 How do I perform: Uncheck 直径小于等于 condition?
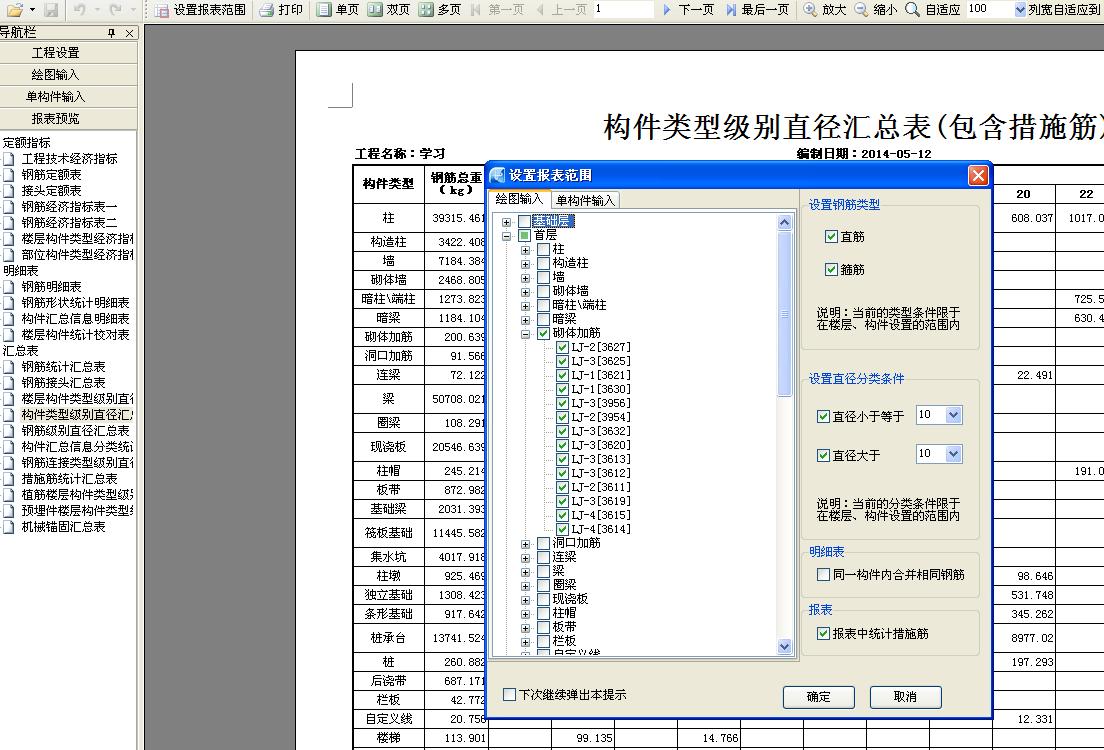click(822, 416)
